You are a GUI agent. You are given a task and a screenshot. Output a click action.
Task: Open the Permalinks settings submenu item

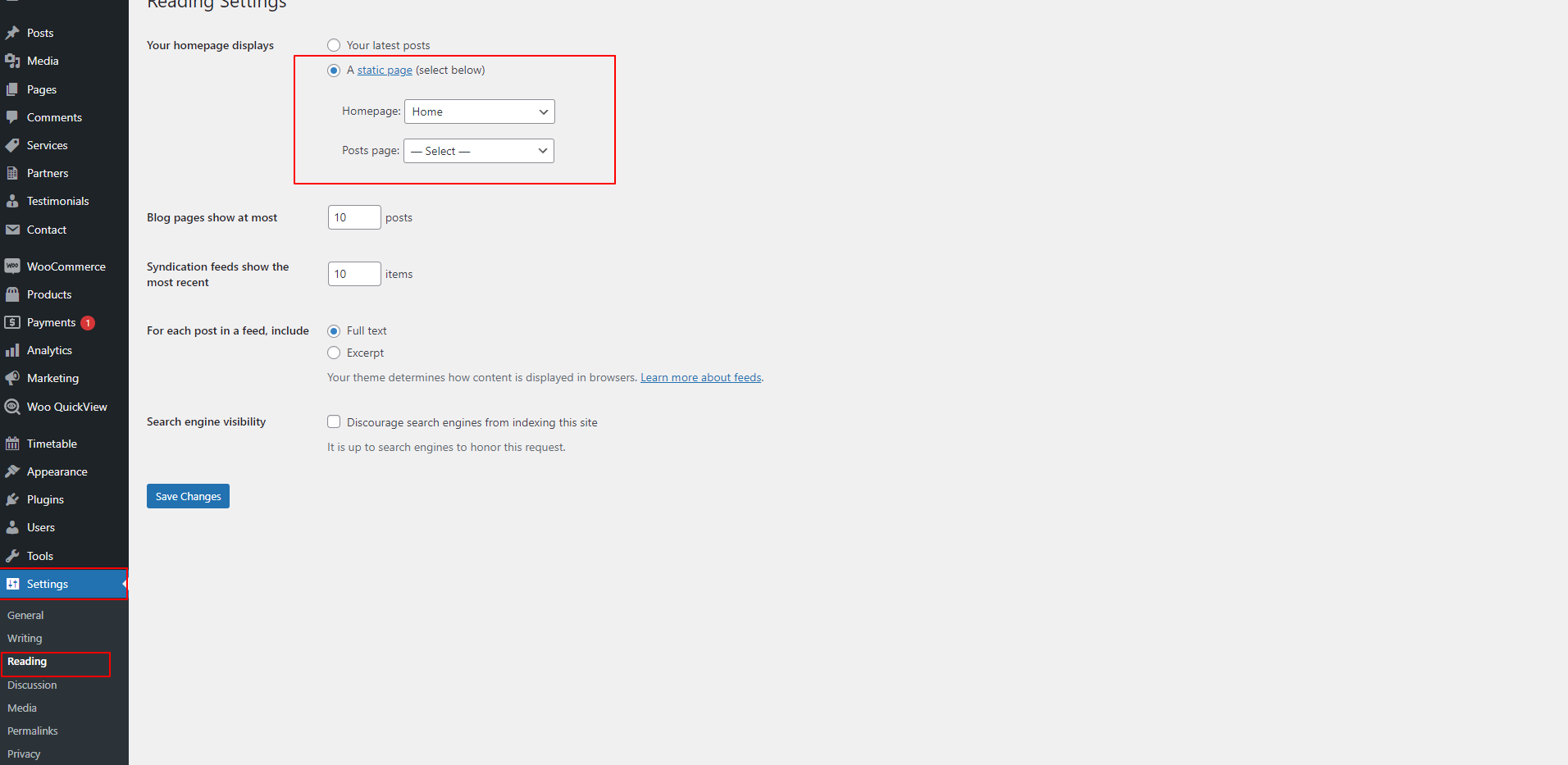[33, 731]
